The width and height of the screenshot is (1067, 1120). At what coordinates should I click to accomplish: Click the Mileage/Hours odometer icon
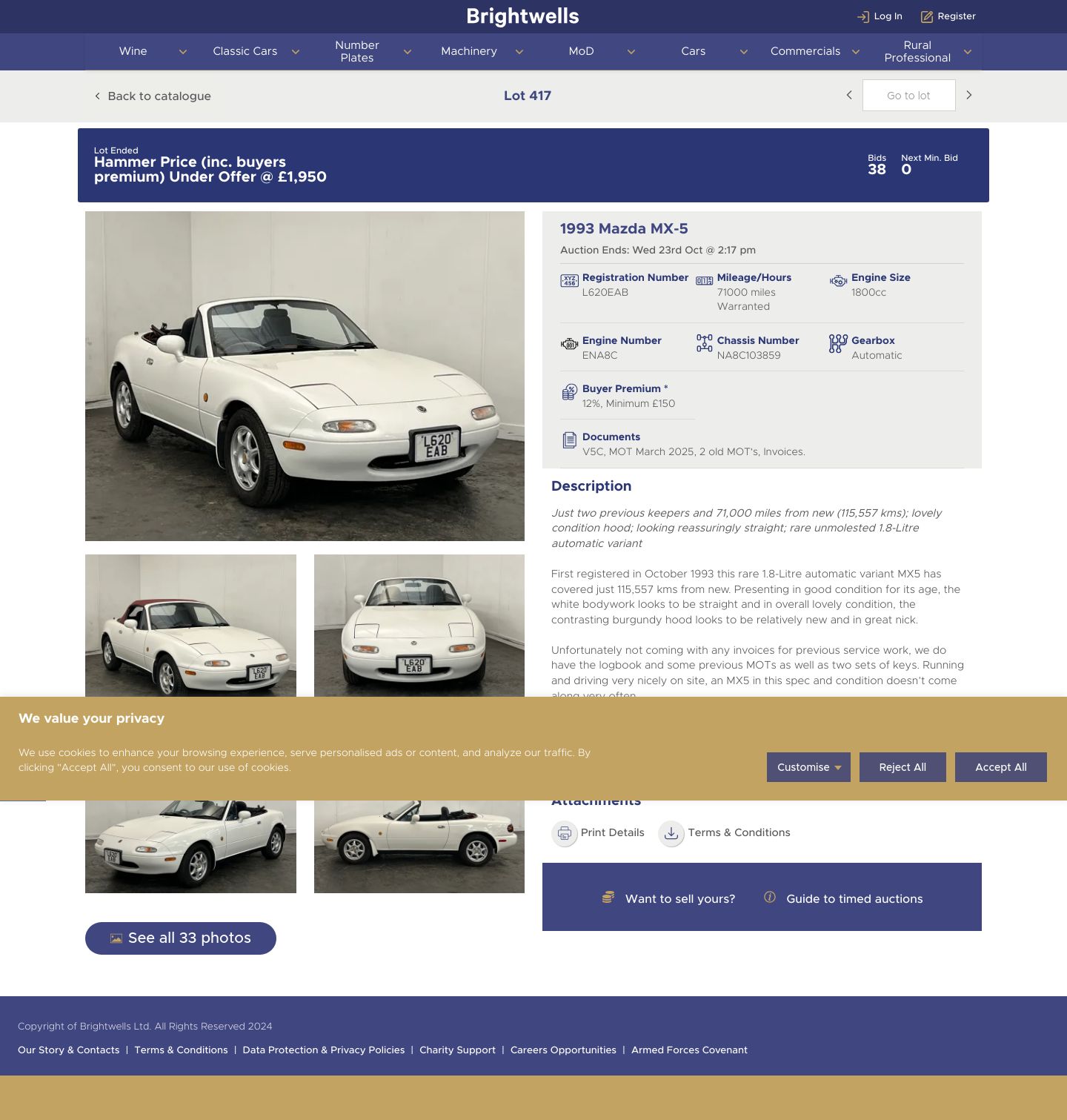(704, 281)
